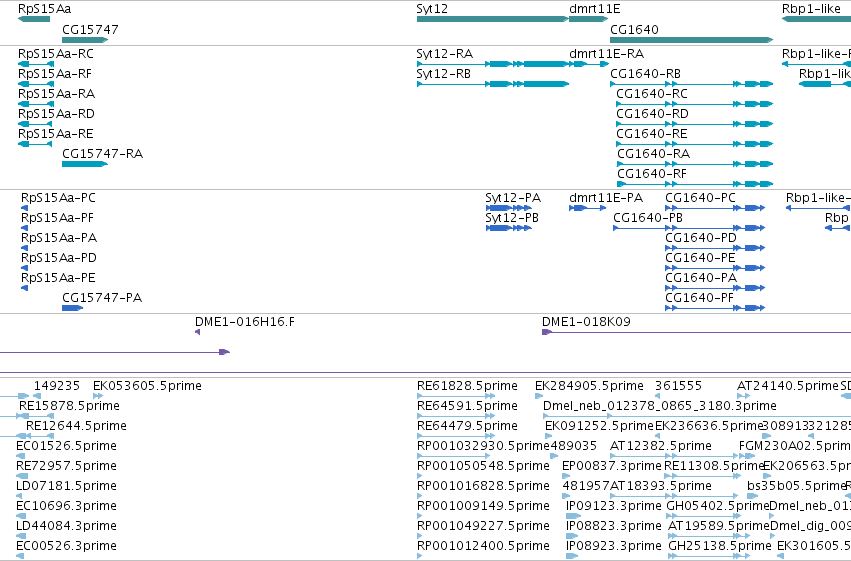Open the dmrt11E-RA transcript
The height and width of the screenshot is (561, 851).
pos(589,64)
